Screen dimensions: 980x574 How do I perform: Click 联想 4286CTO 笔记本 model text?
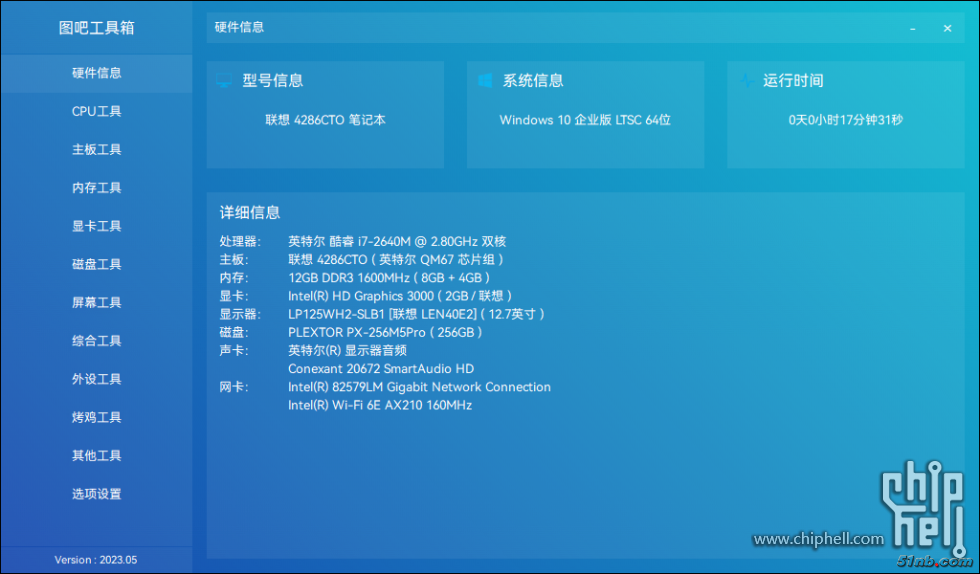click(x=325, y=120)
